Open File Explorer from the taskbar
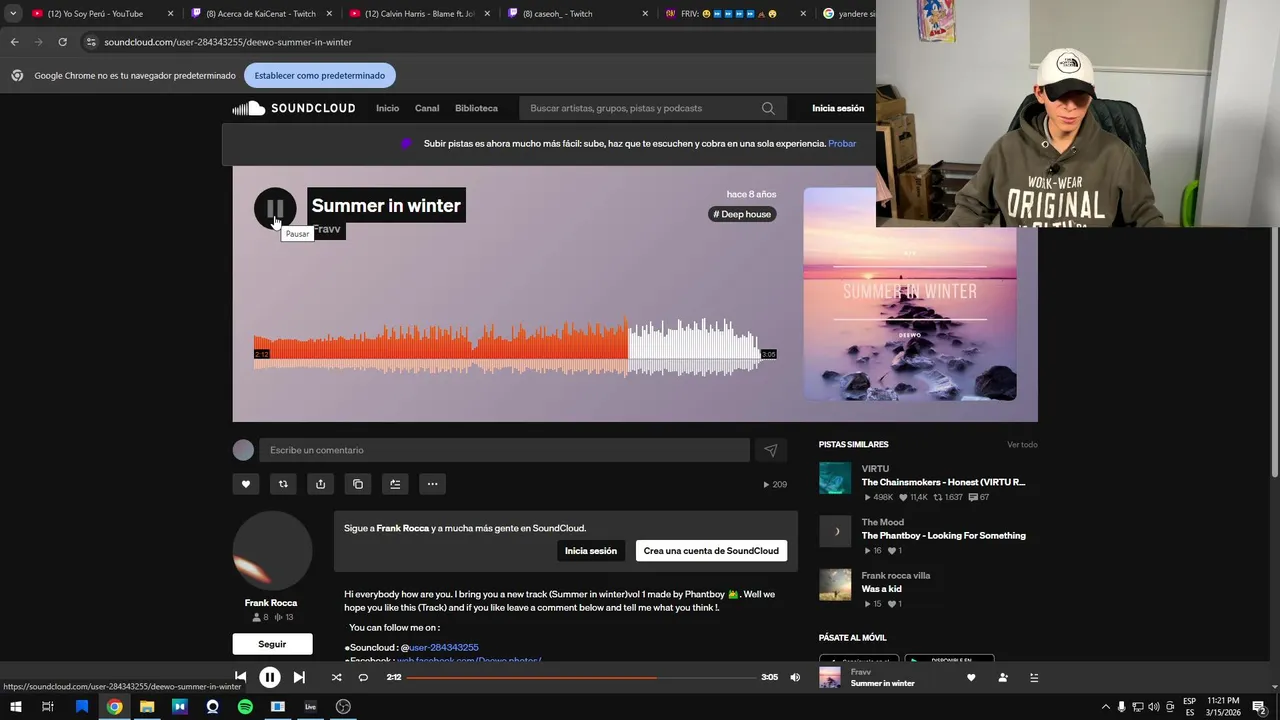 coord(147,707)
